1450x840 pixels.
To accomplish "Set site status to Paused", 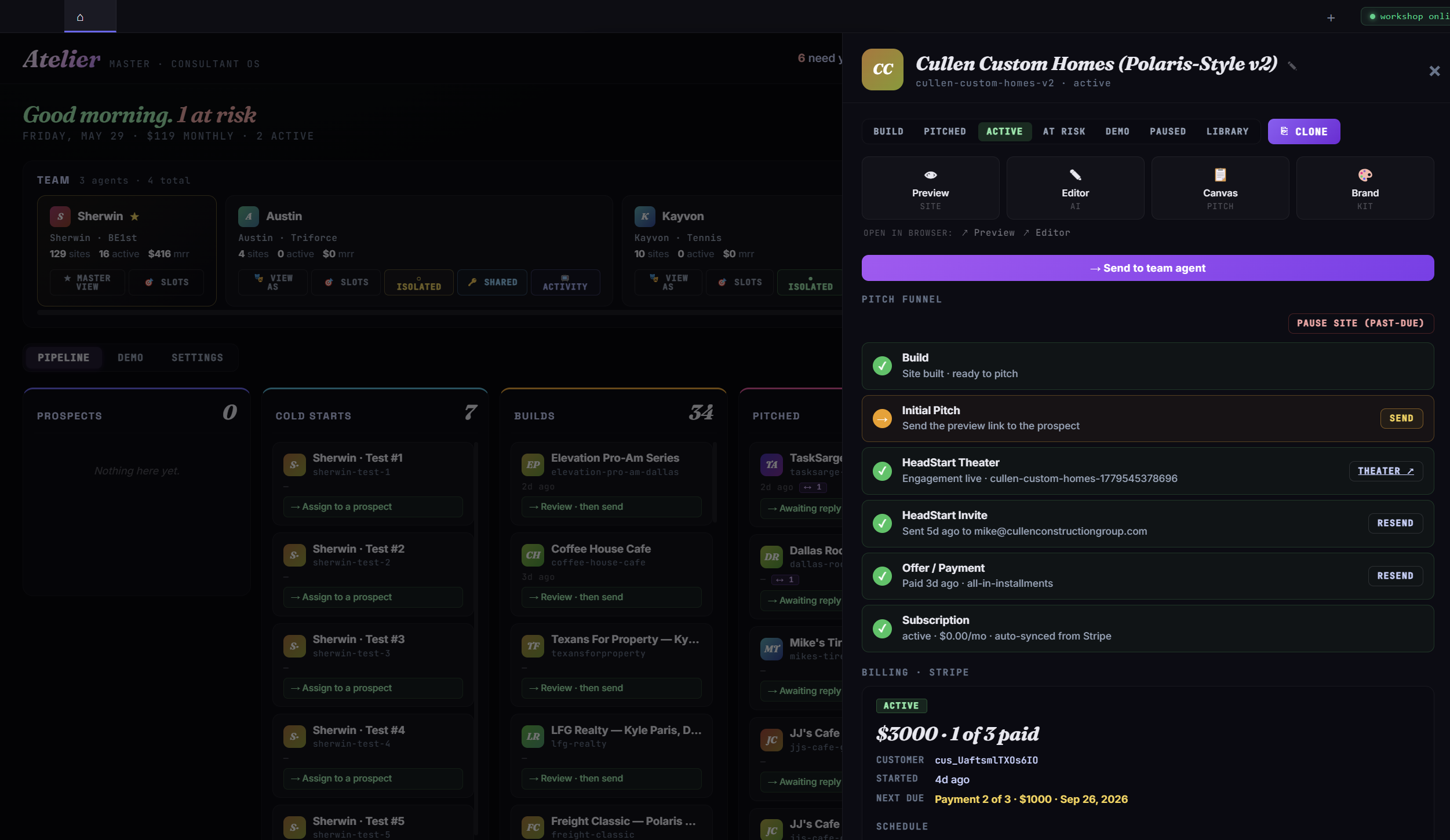I will 1167,132.
